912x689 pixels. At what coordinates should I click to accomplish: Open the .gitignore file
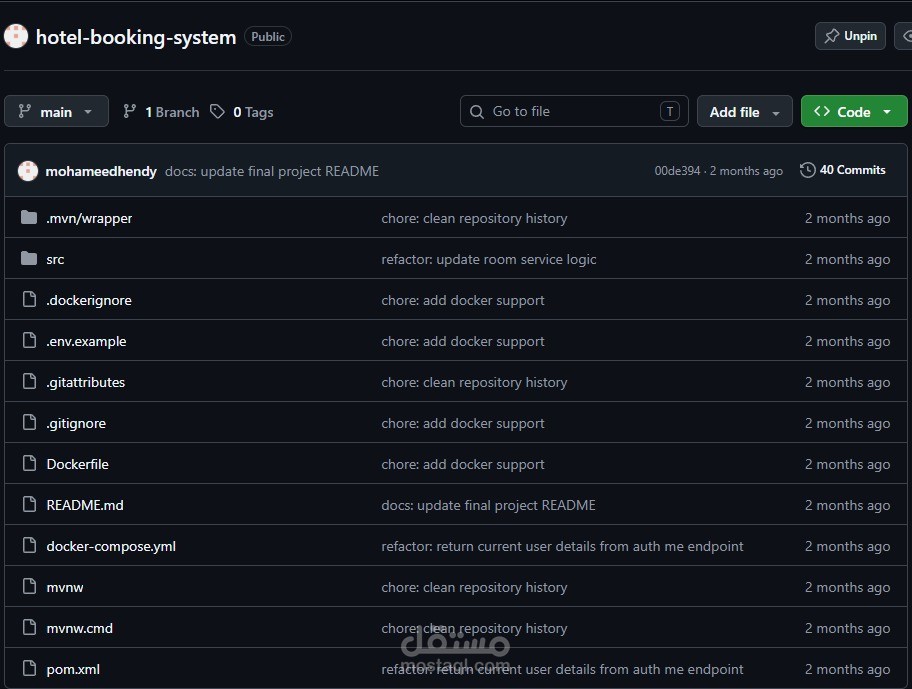pyautogui.click(x=76, y=423)
